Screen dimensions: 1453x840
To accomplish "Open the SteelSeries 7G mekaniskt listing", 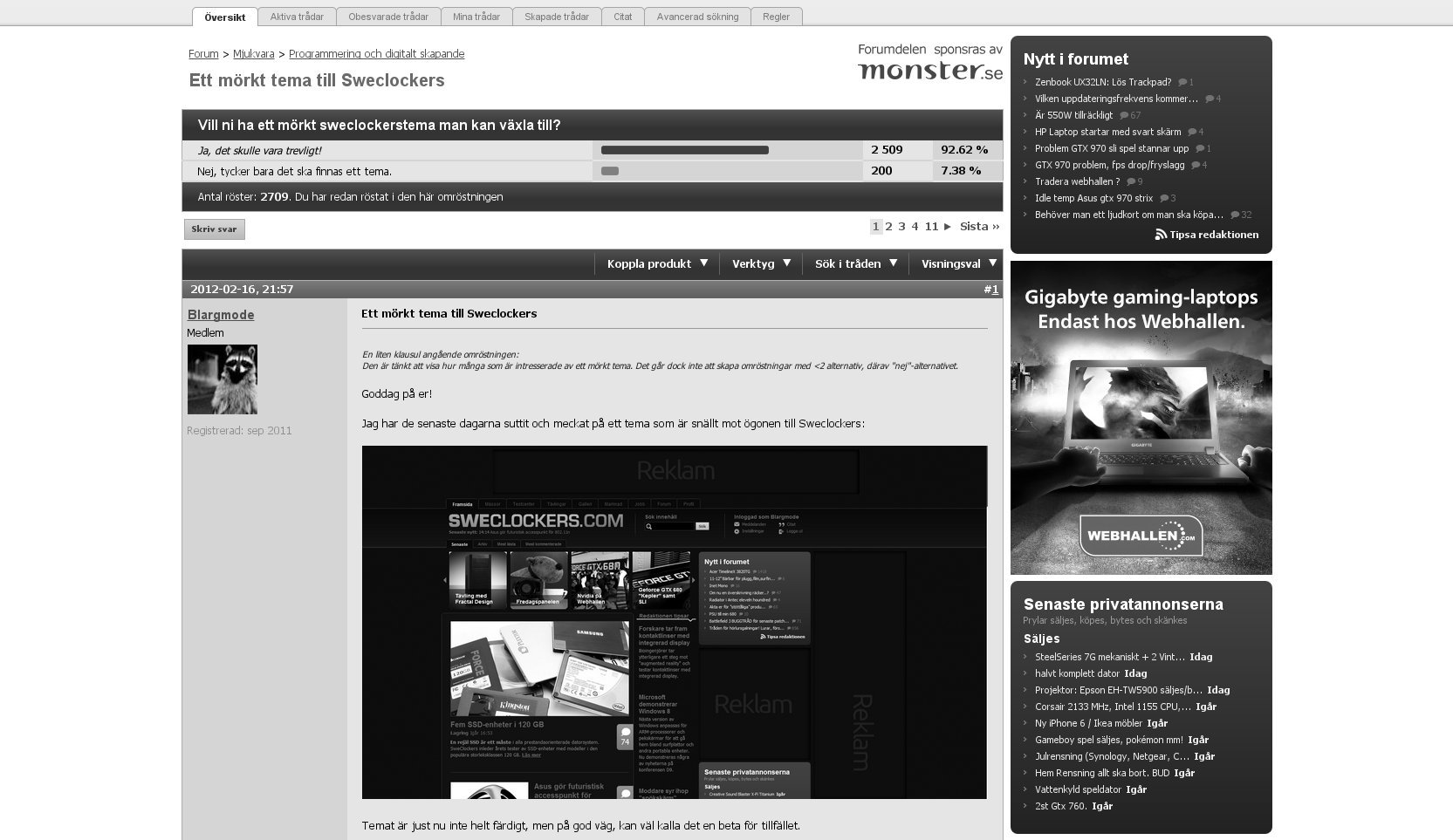I will pyautogui.click(x=1110, y=657).
